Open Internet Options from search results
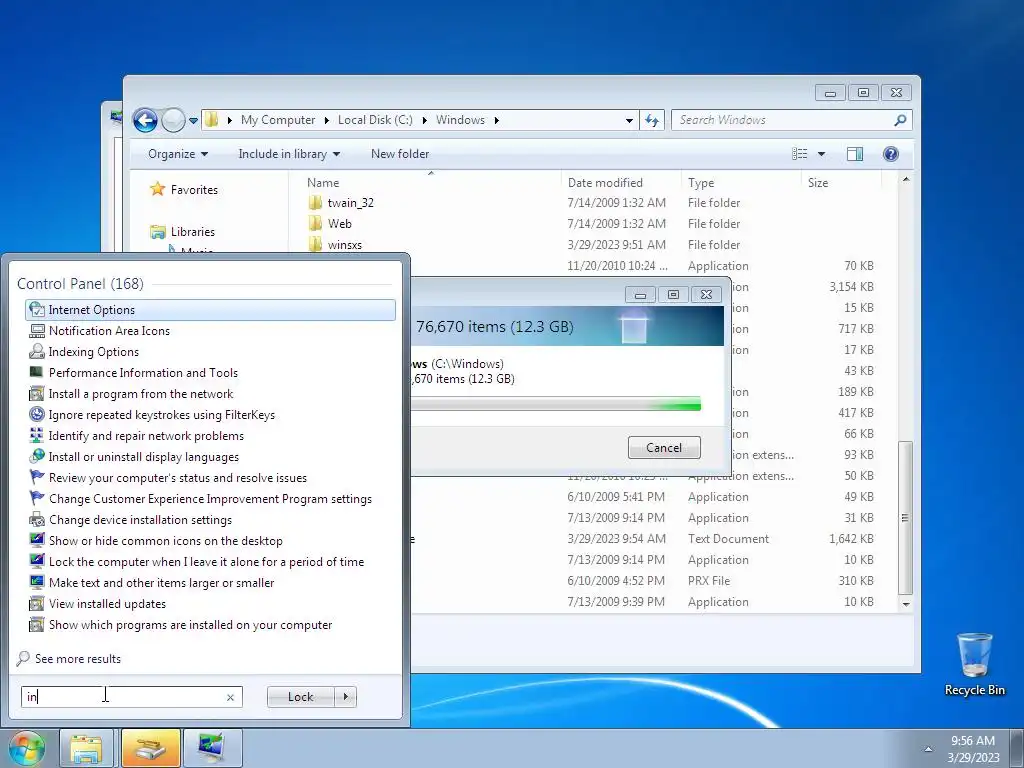 pos(210,310)
